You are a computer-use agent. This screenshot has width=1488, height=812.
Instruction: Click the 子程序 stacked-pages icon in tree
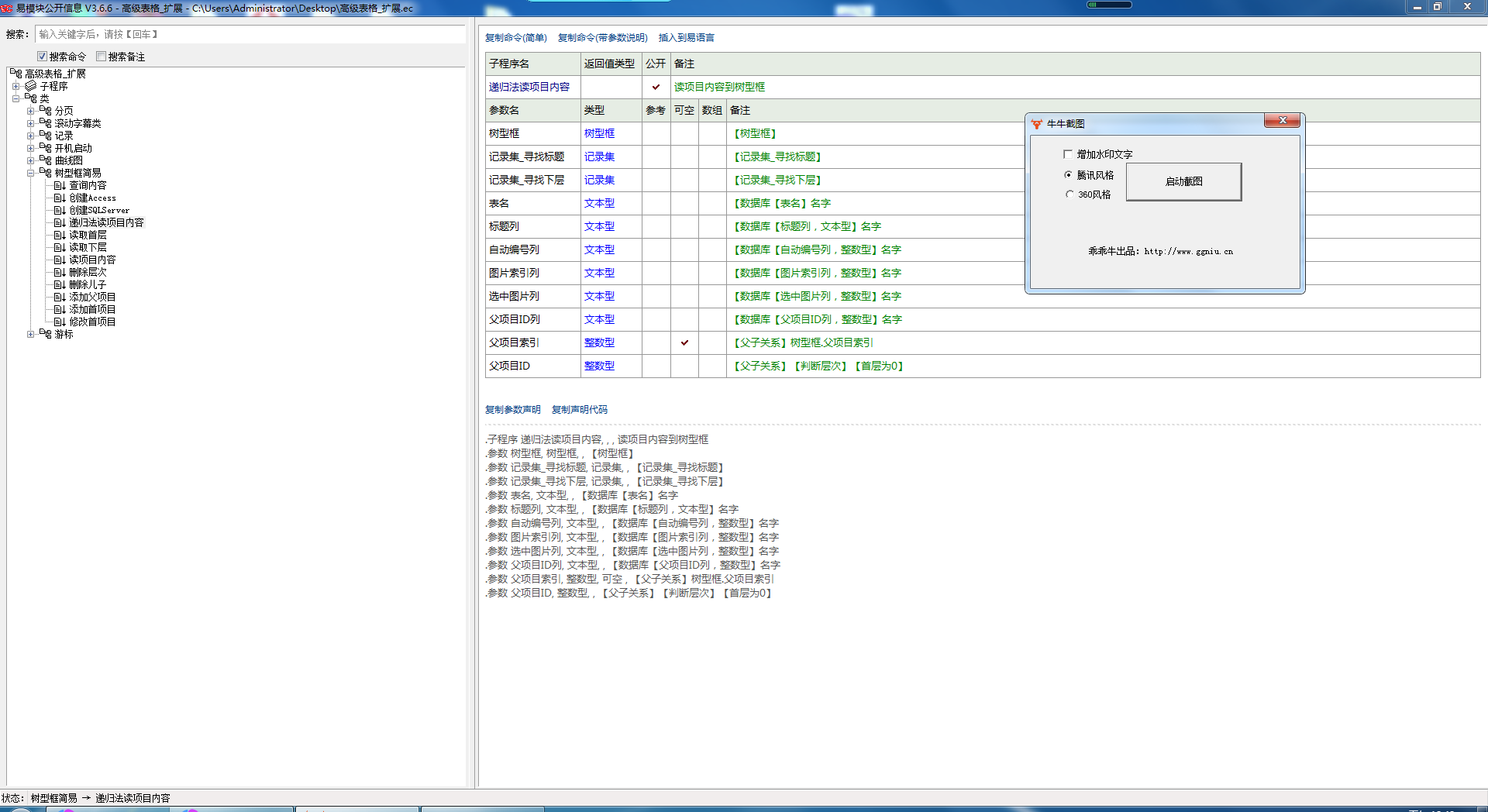point(31,86)
